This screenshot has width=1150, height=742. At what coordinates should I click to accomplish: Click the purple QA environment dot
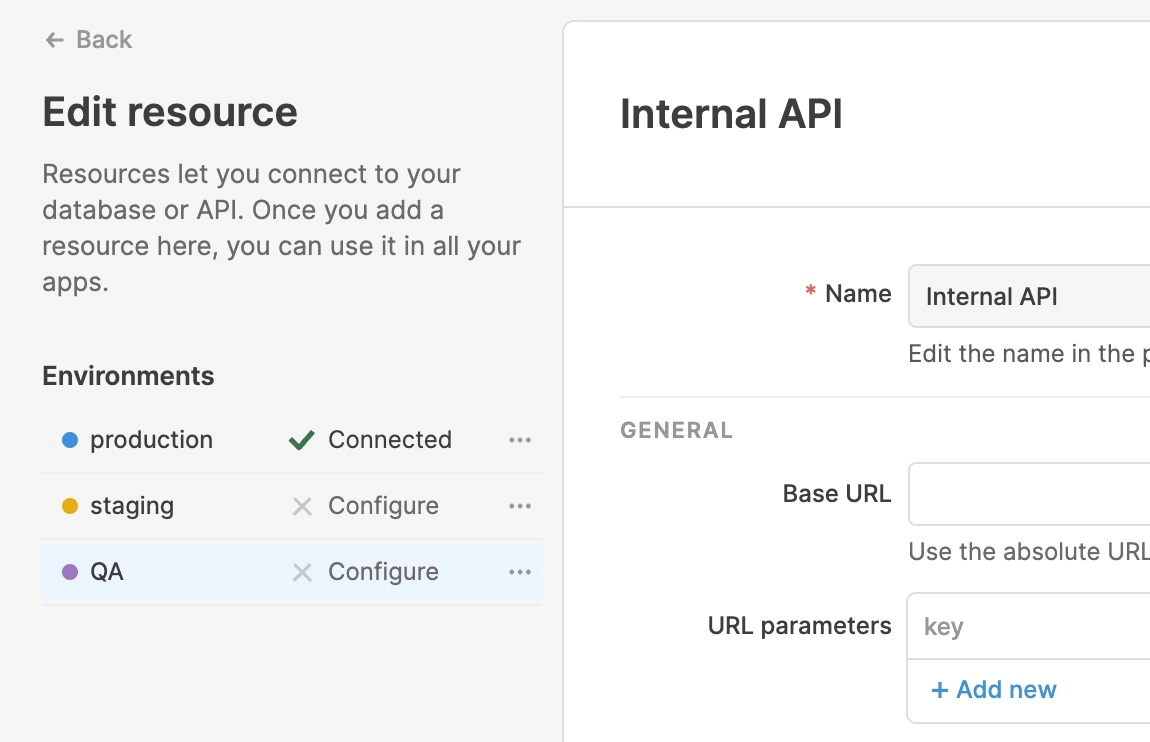(70, 572)
